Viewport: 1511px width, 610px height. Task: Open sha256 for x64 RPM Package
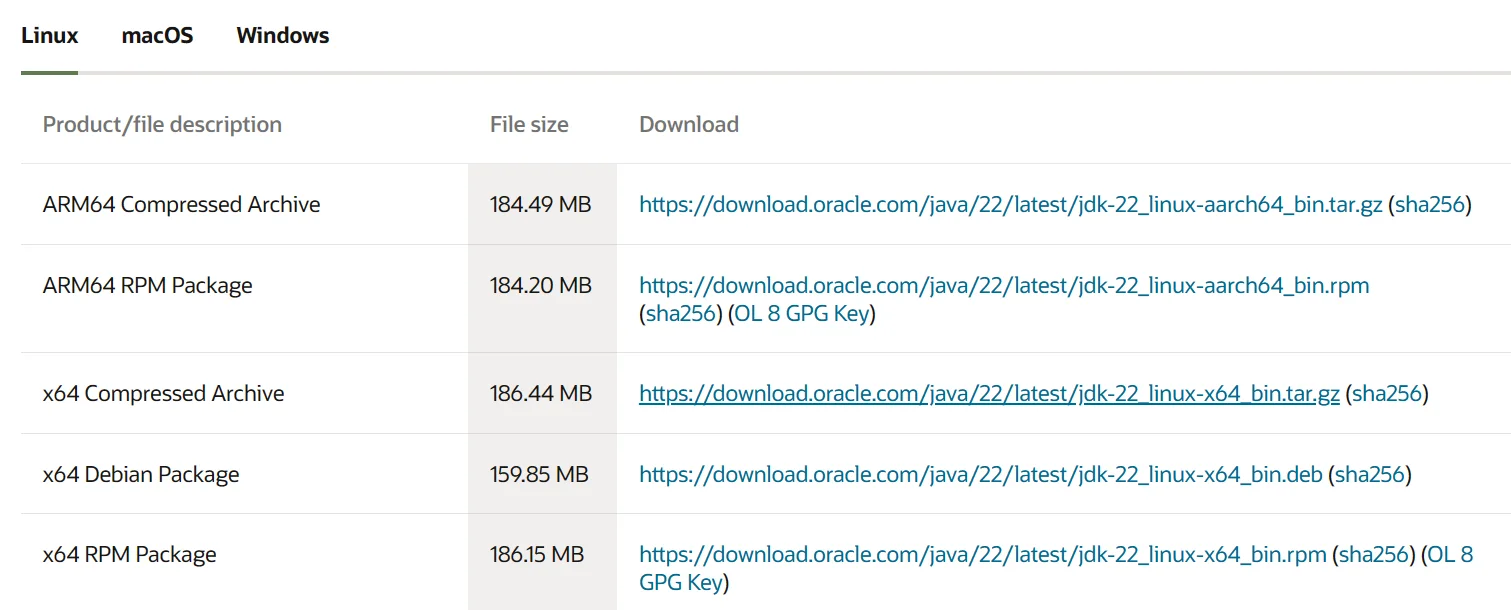[x=1374, y=555]
